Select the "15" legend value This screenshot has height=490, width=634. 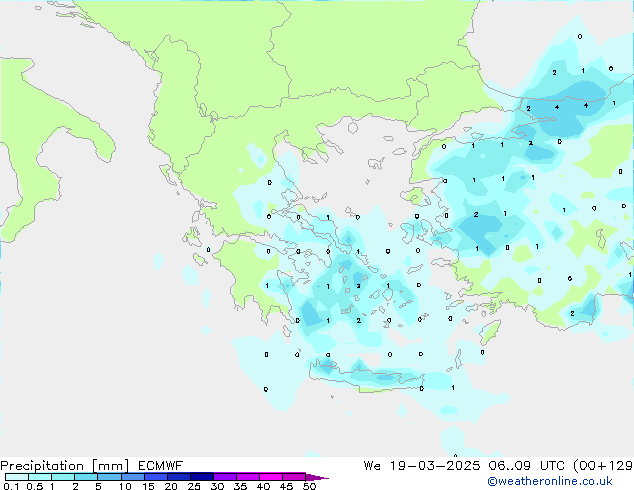(148, 486)
